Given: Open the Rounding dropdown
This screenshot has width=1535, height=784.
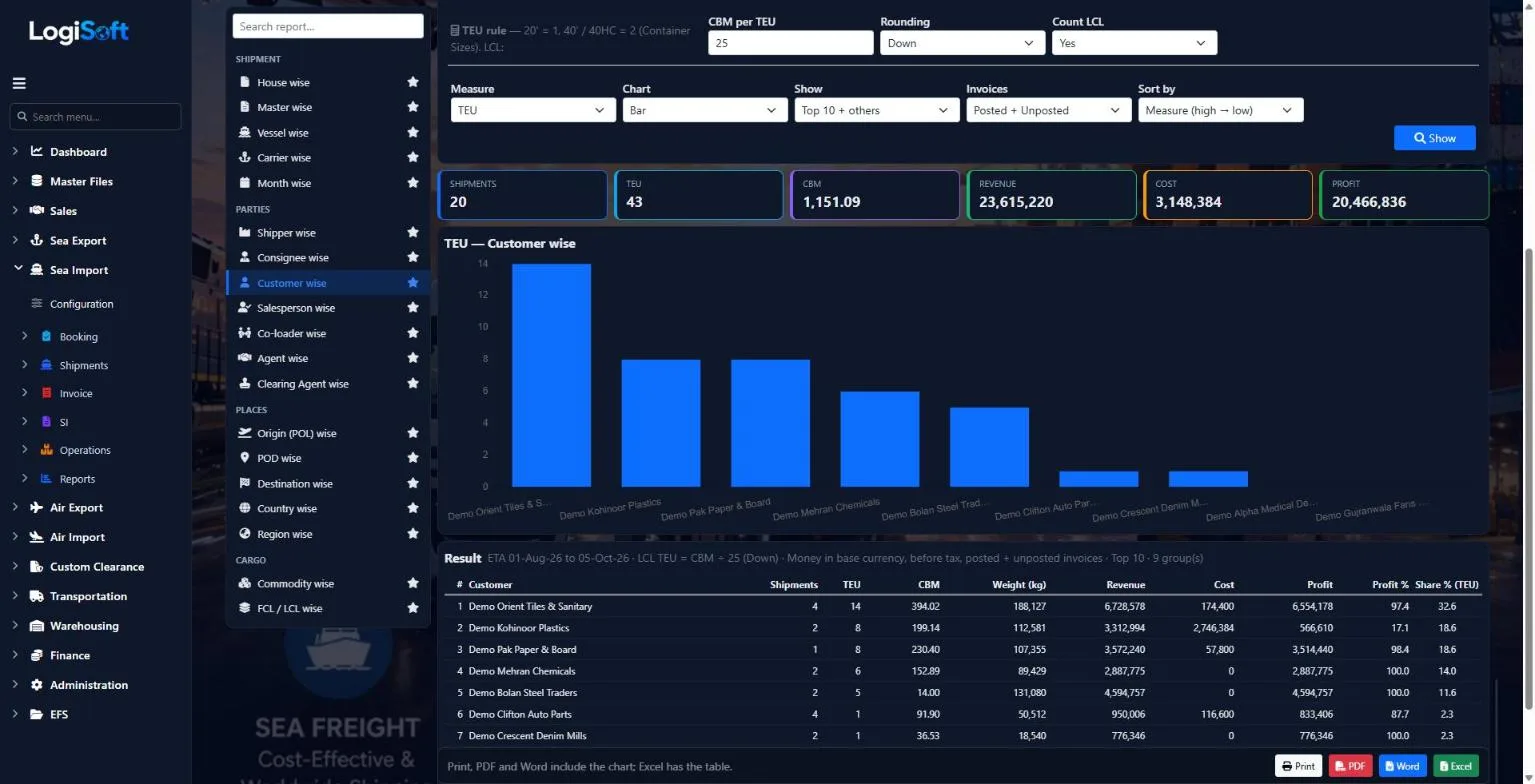Looking at the screenshot, I should [x=963, y=43].
